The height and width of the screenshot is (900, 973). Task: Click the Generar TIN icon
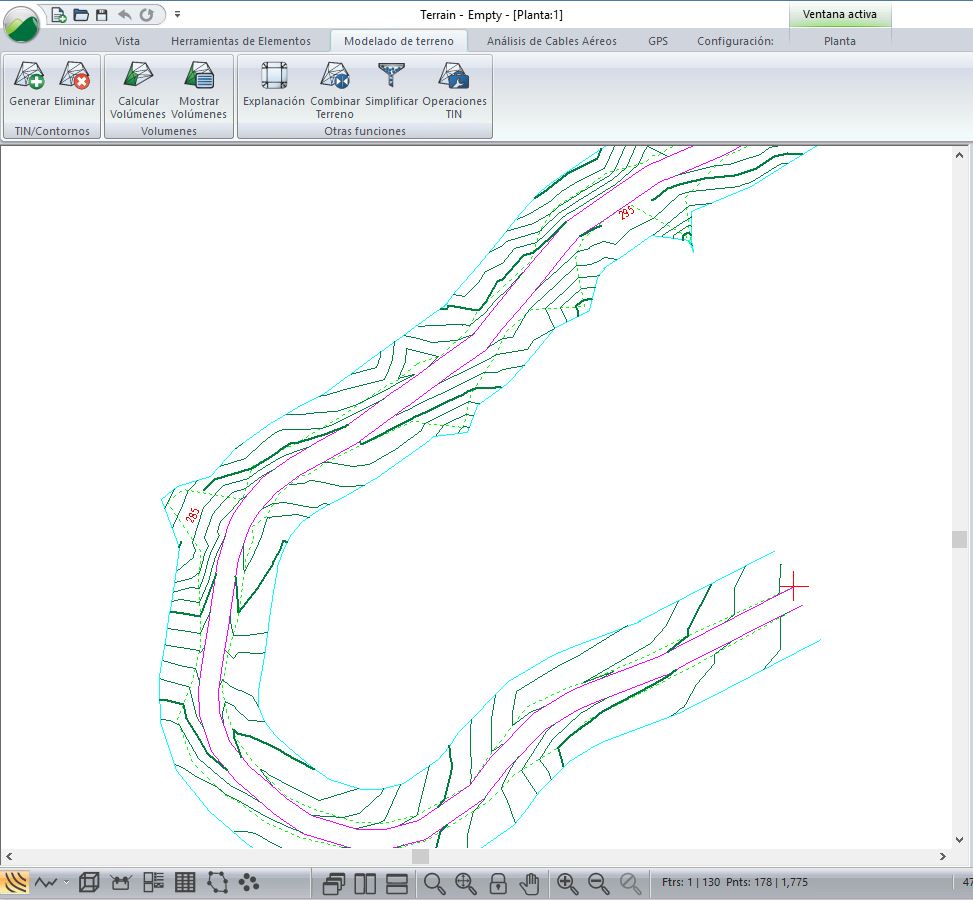29,85
